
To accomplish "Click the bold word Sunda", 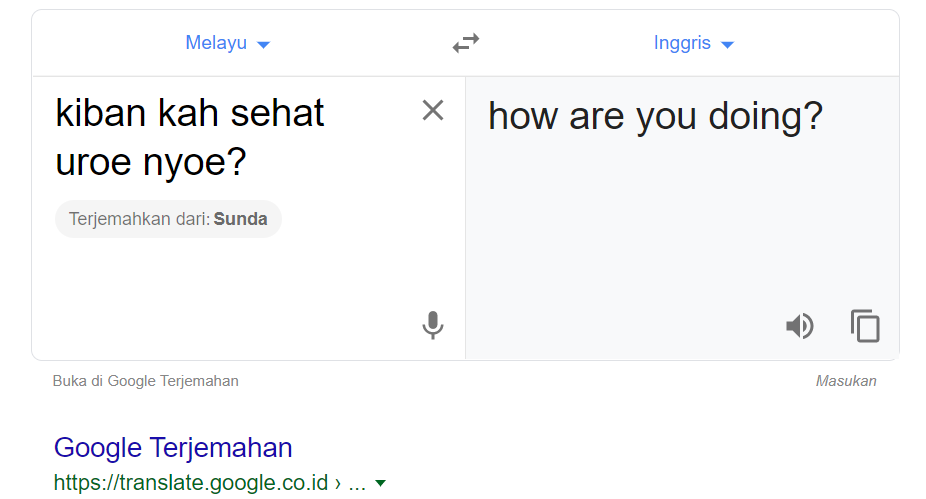I will [x=240, y=219].
